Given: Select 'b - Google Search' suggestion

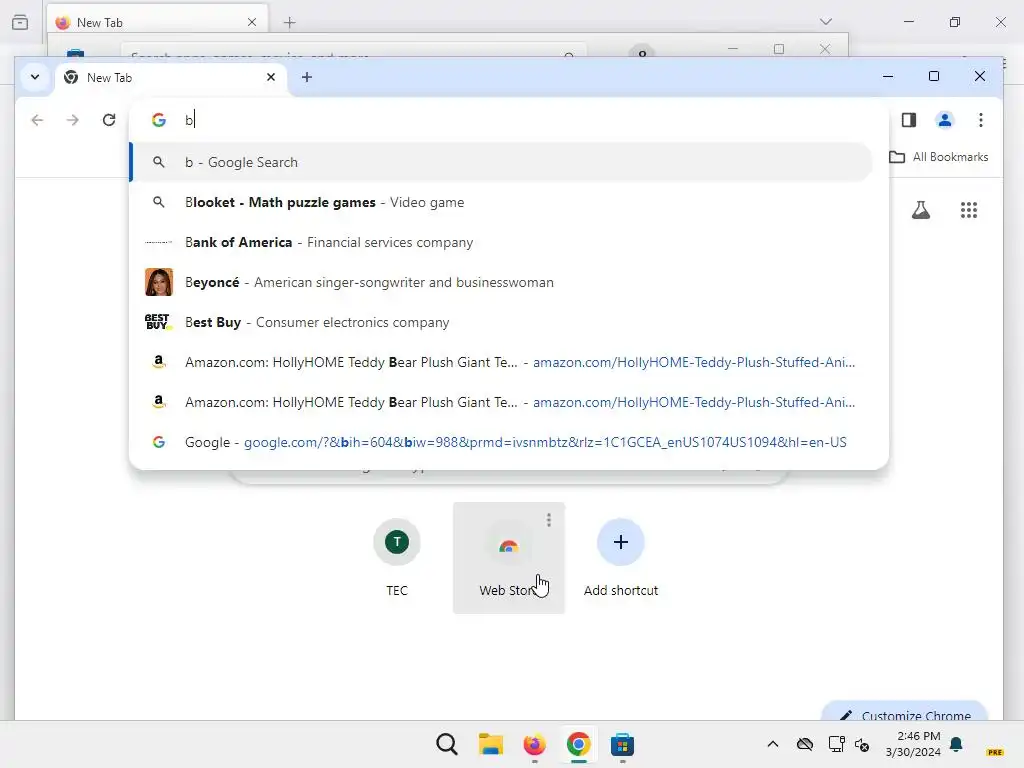Looking at the screenshot, I should (502, 162).
